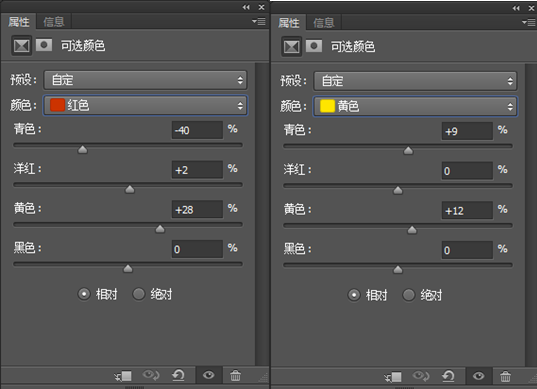Reset adjustment icon in left panel footer
This screenshot has width=537, height=389.
click(x=178, y=375)
